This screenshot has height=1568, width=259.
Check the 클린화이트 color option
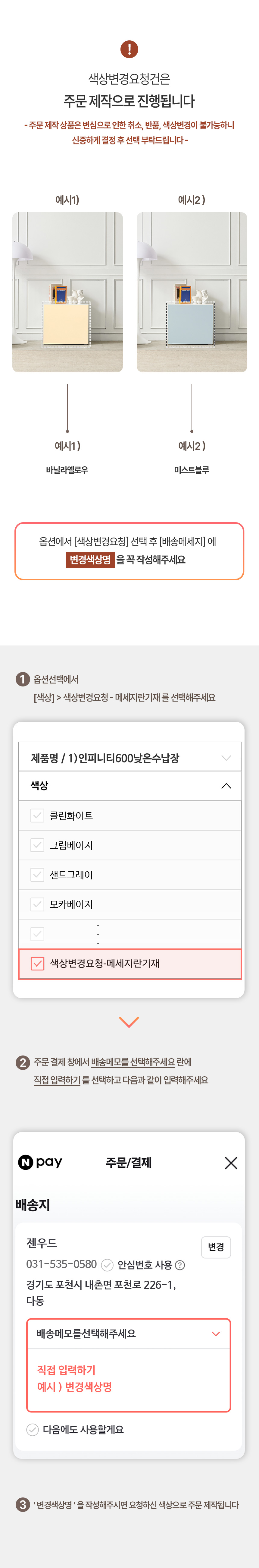click(x=38, y=816)
